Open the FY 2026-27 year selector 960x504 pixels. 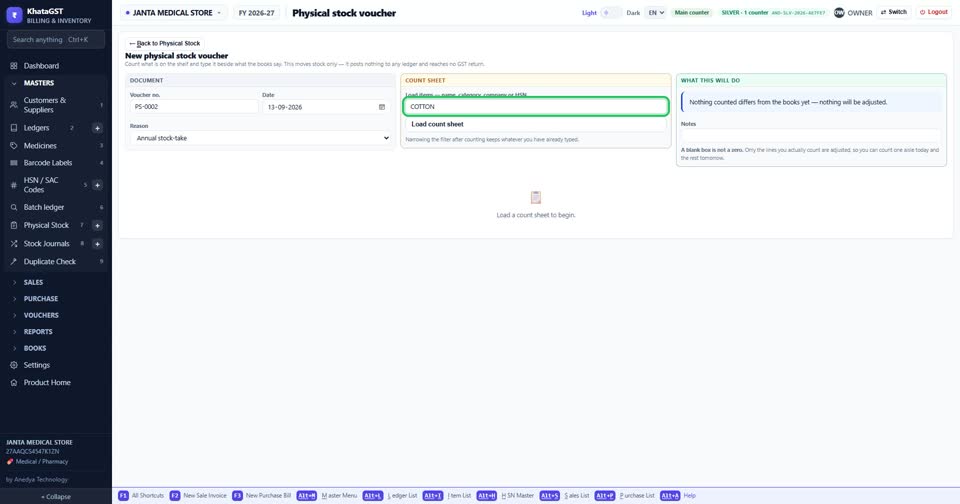coord(256,13)
